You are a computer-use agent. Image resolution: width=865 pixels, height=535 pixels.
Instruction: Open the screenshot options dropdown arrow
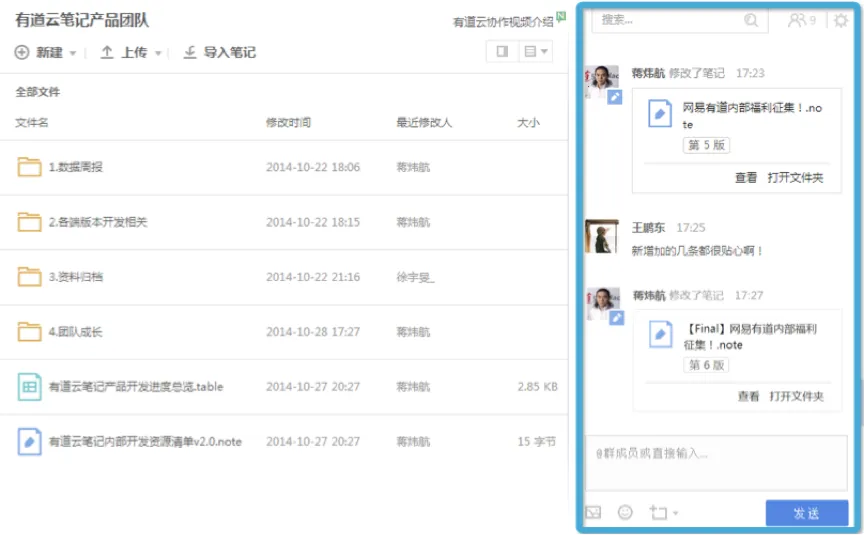(x=676, y=513)
